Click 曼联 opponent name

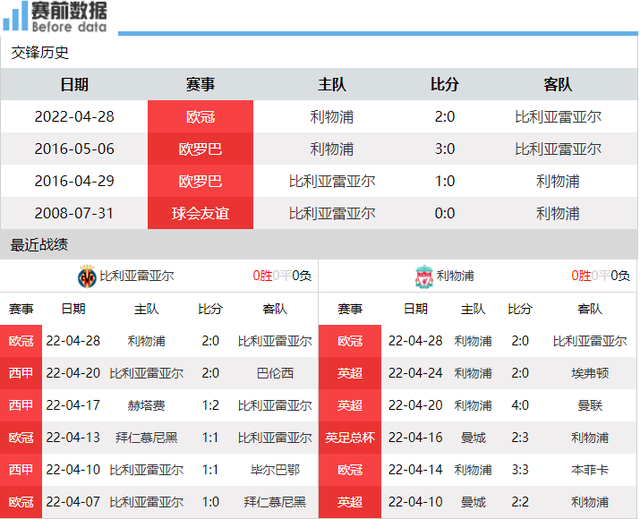(x=590, y=406)
